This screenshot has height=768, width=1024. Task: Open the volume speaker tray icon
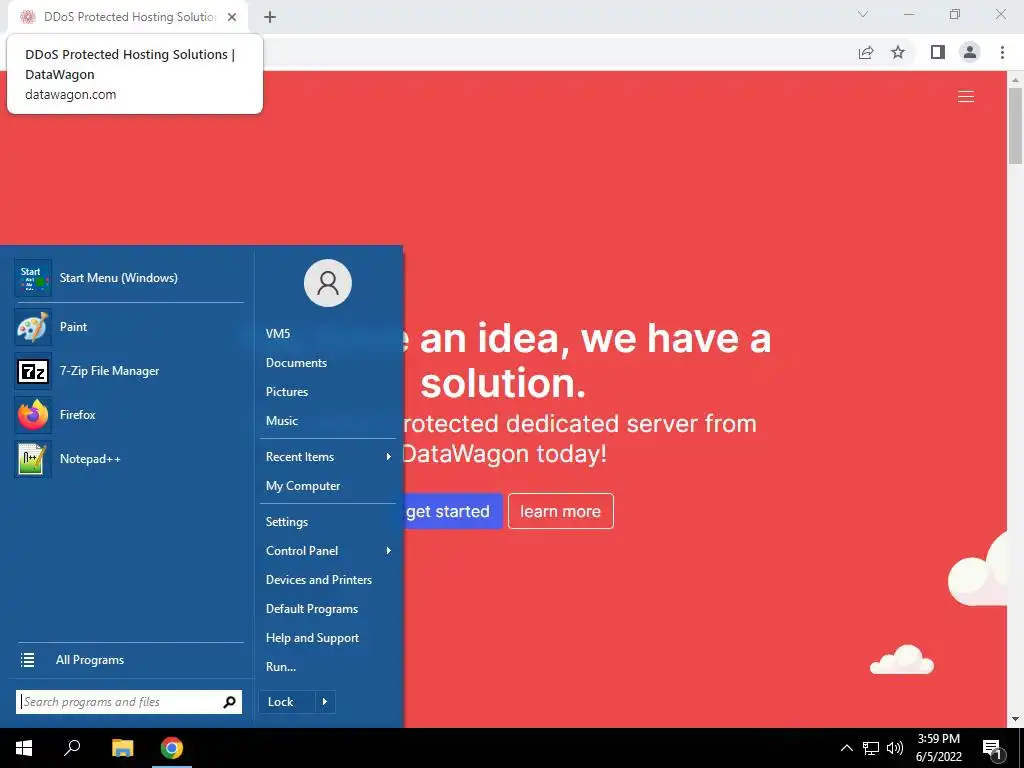click(x=895, y=748)
